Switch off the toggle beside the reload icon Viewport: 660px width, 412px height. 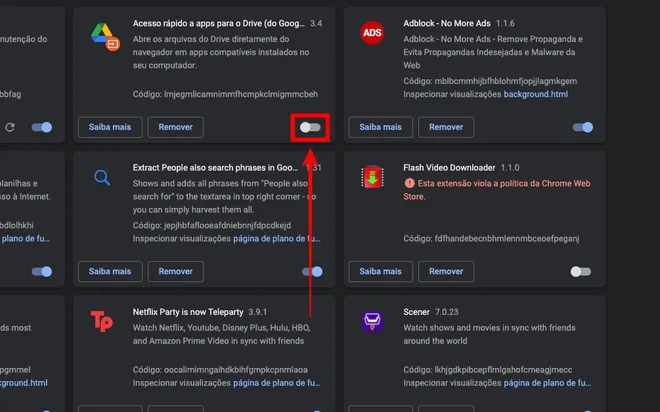point(42,127)
